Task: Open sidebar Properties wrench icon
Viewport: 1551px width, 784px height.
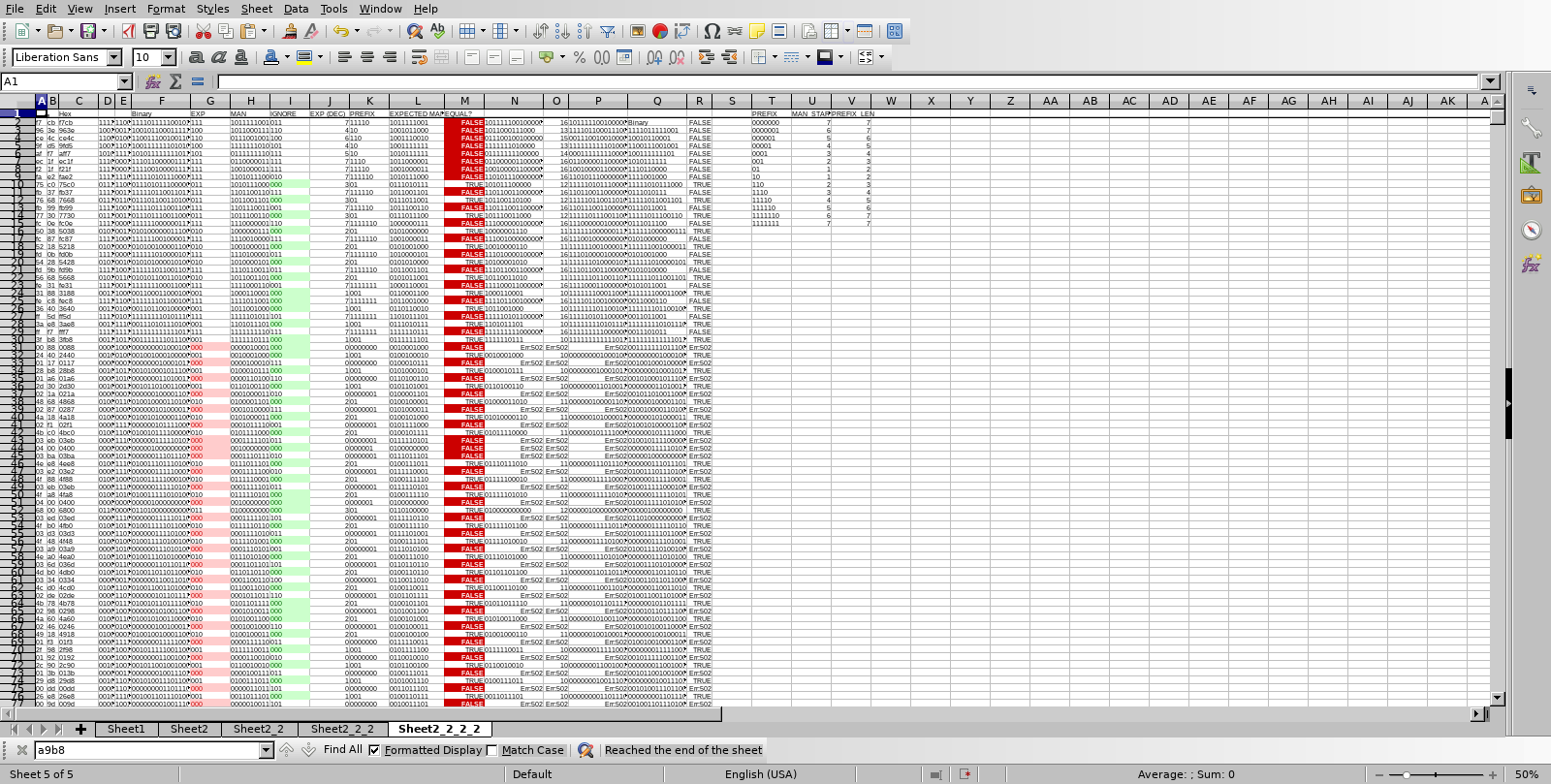Action: [x=1532, y=127]
